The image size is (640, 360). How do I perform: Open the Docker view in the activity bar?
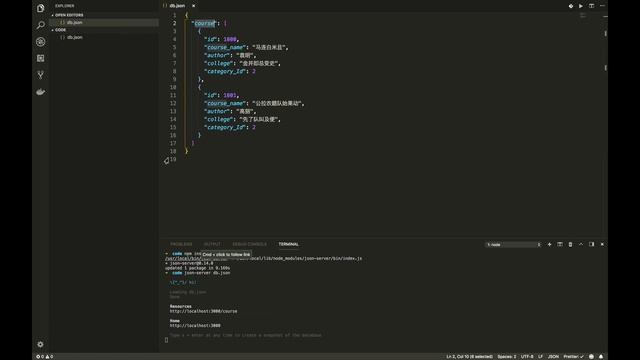(40, 92)
